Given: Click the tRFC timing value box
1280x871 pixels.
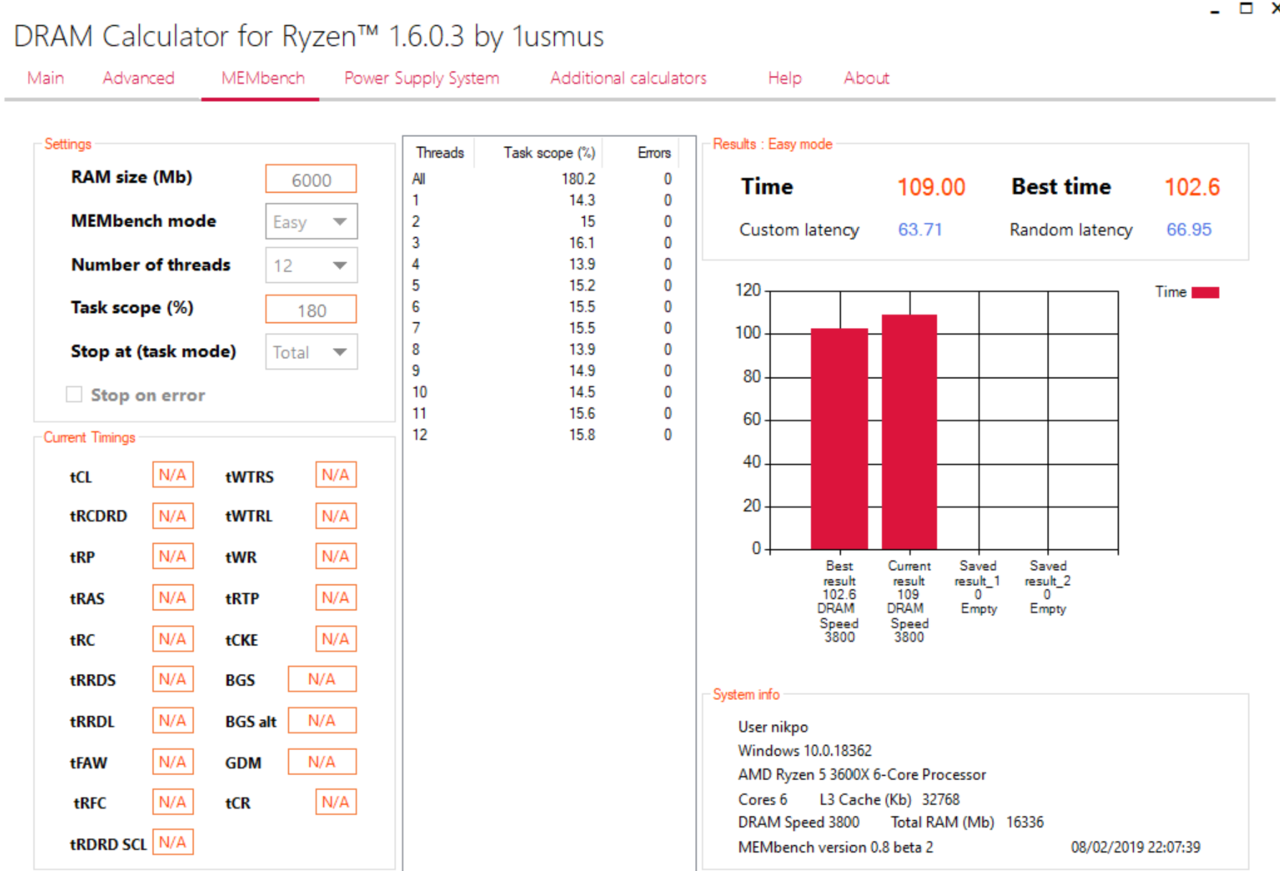Looking at the screenshot, I should 173,801.
